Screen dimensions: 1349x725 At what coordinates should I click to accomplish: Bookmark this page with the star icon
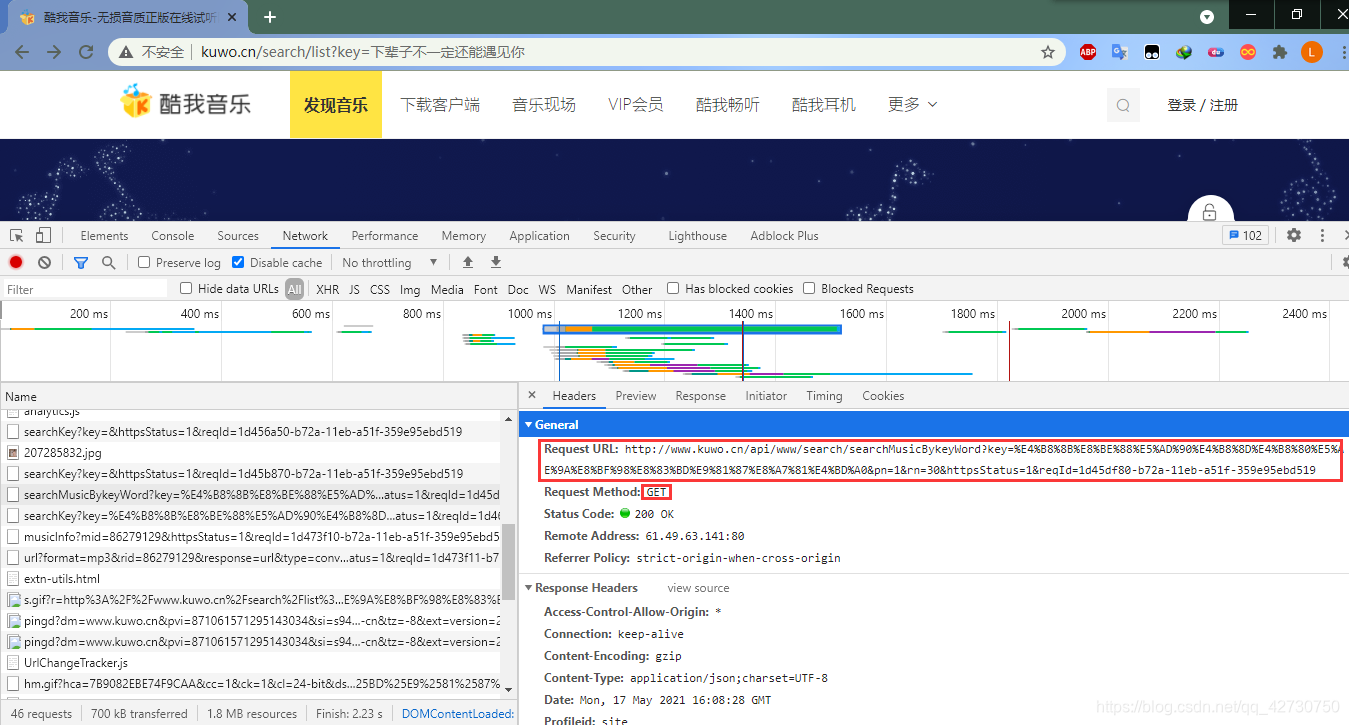click(1048, 52)
